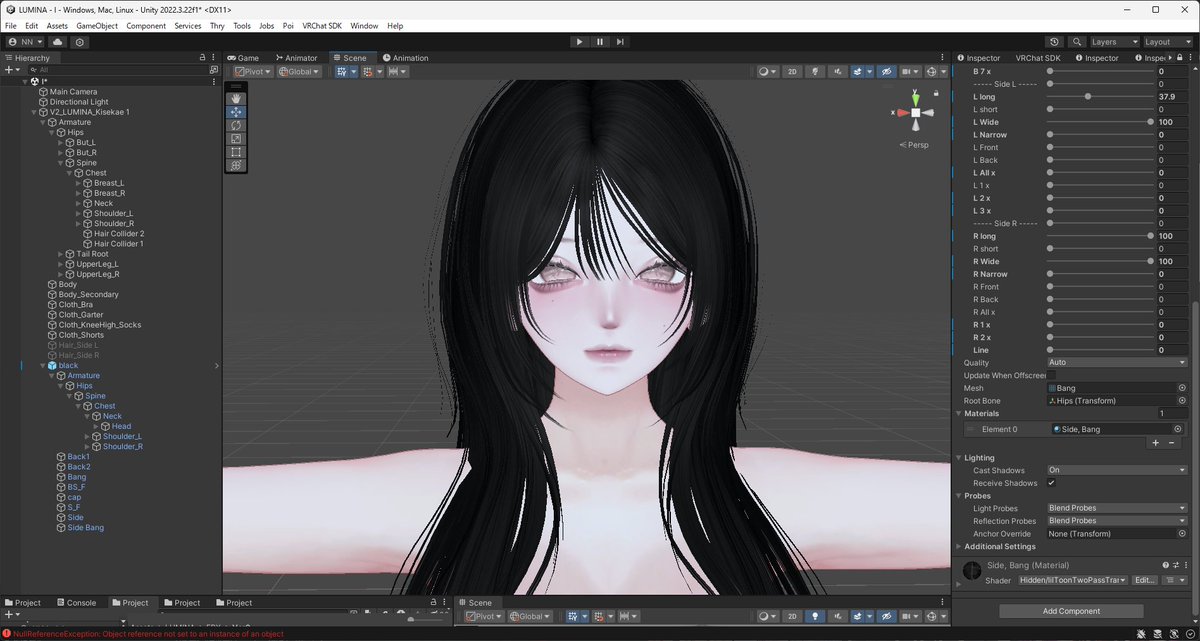
Task: Open the cloud services icon
Action: 58,42
